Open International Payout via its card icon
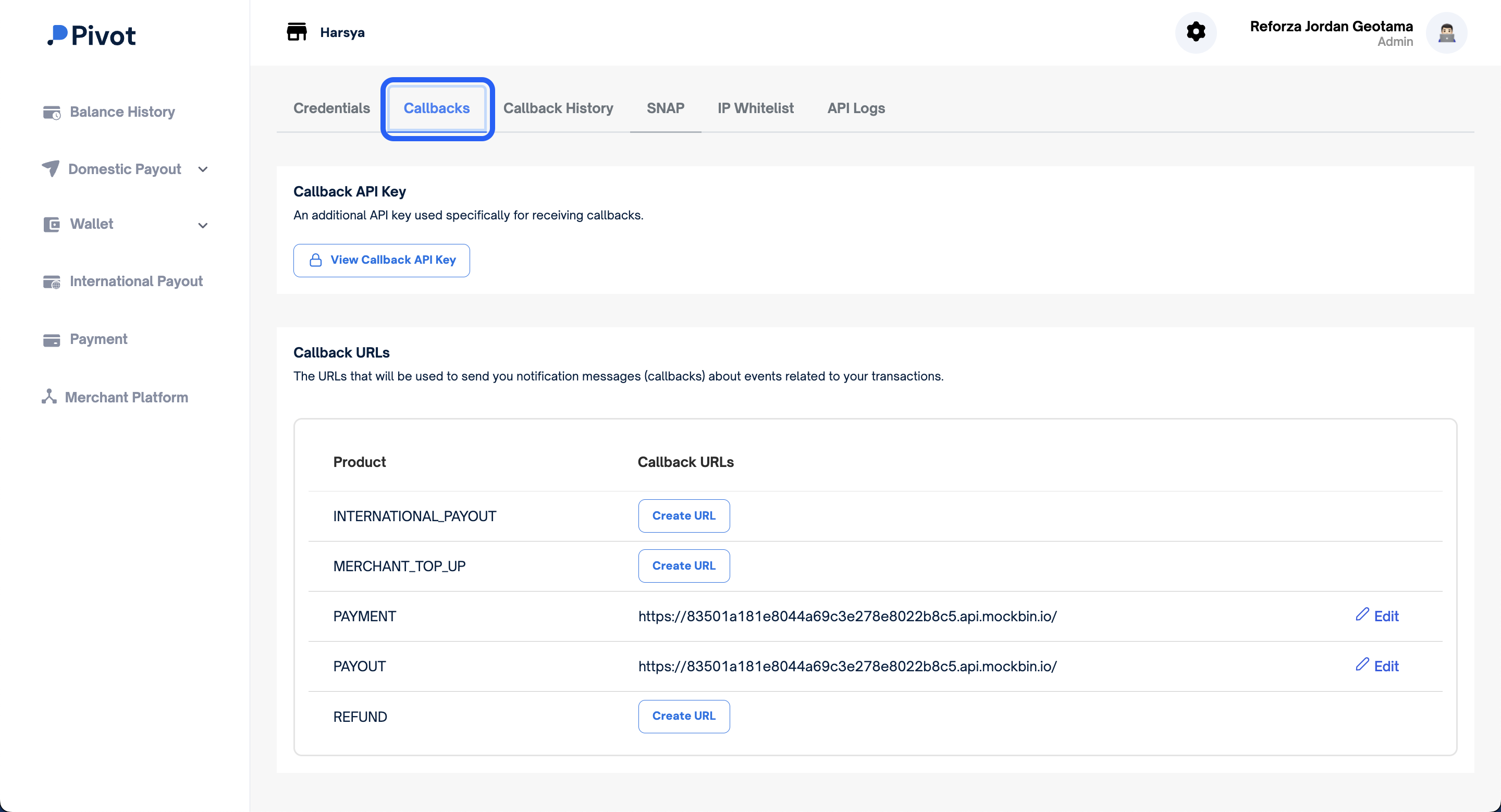The height and width of the screenshot is (812, 1501). point(51,282)
